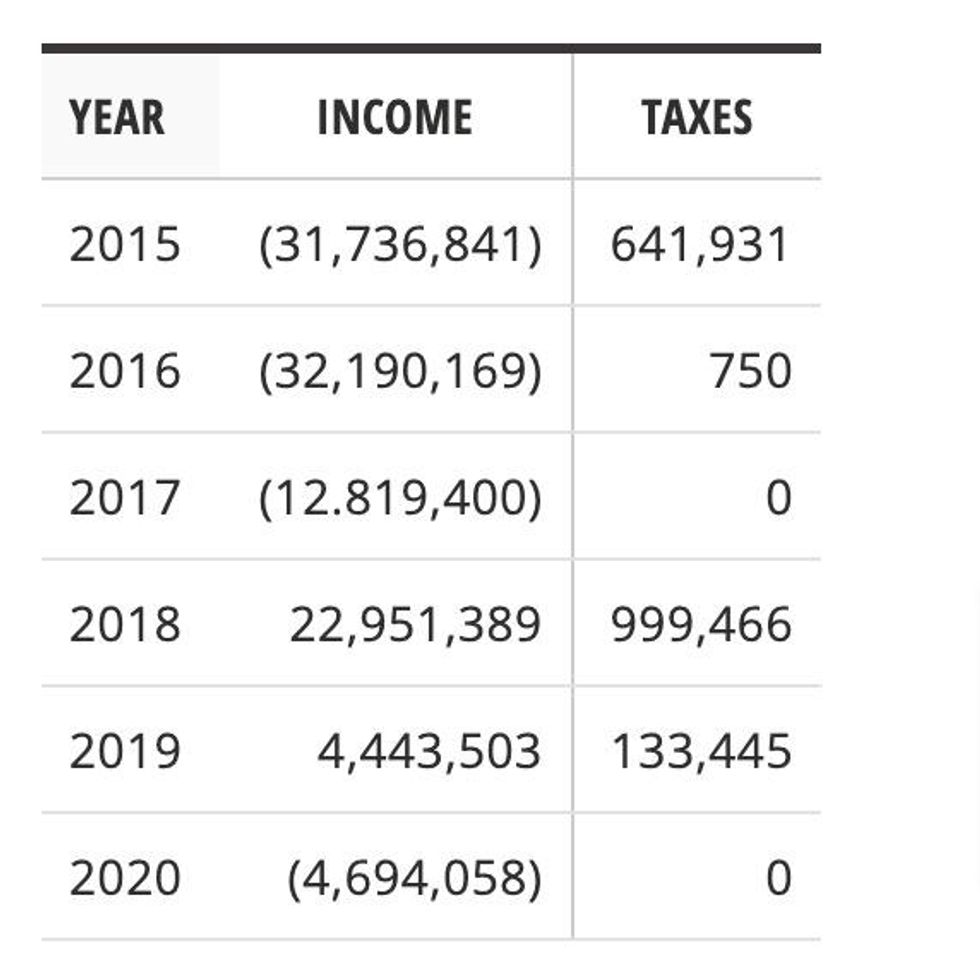Screen dimensions: 980x953
Task: Select the 2018 year cell
Action: (125, 625)
